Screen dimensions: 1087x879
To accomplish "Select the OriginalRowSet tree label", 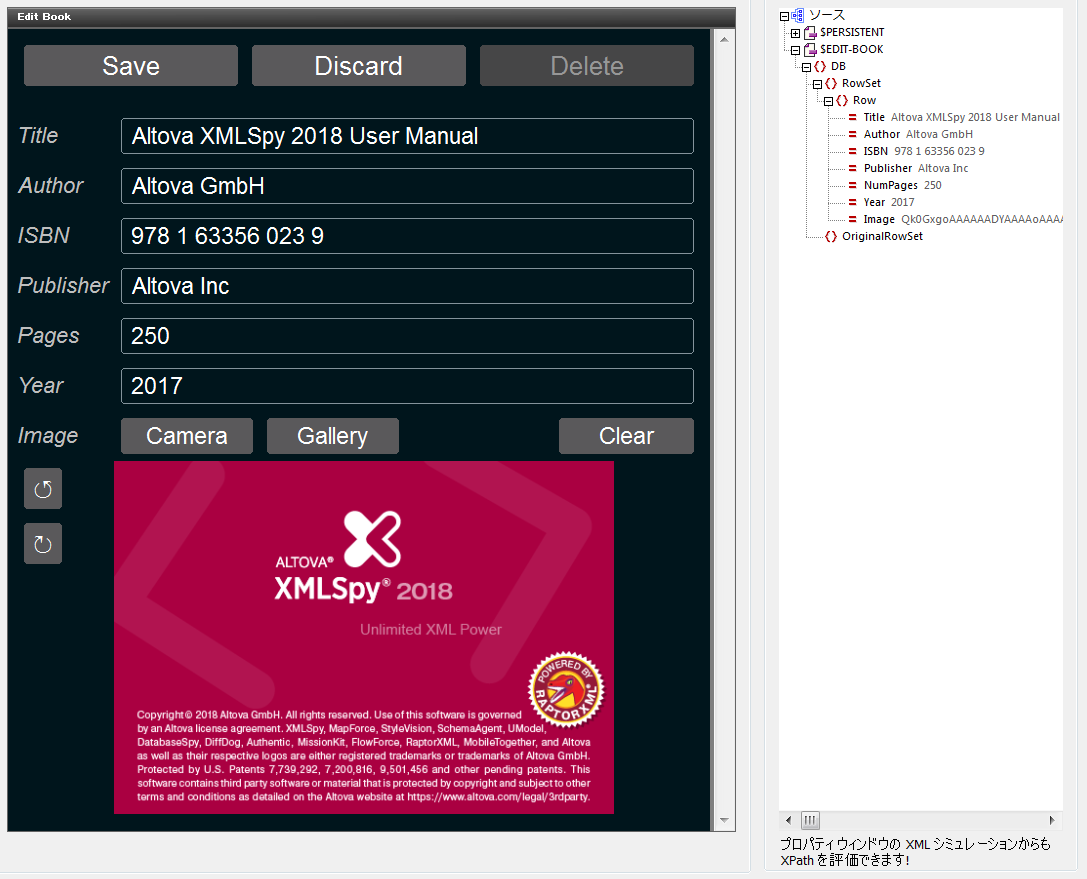I will coord(882,236).
